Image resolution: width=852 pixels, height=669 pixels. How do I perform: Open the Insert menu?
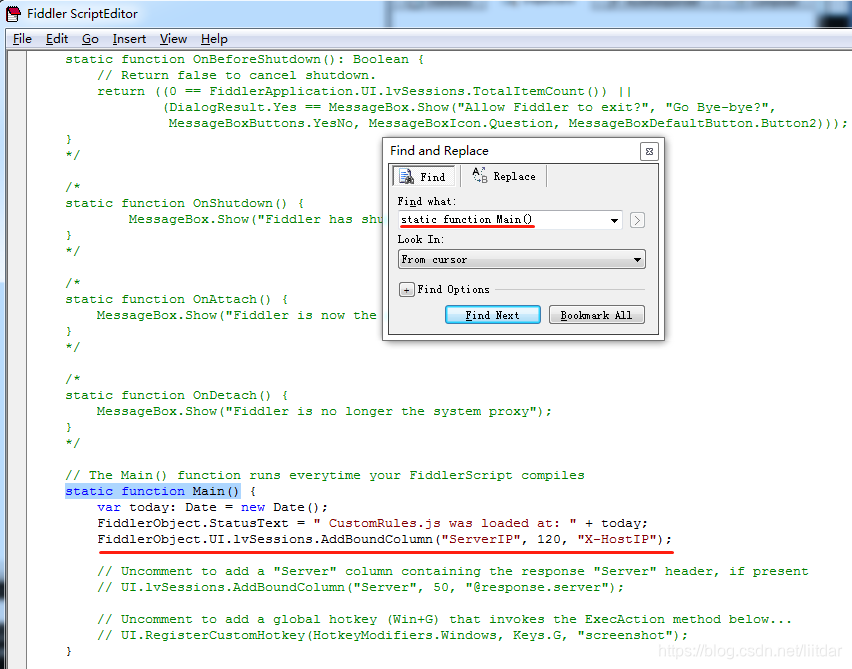tap(129, 39)
